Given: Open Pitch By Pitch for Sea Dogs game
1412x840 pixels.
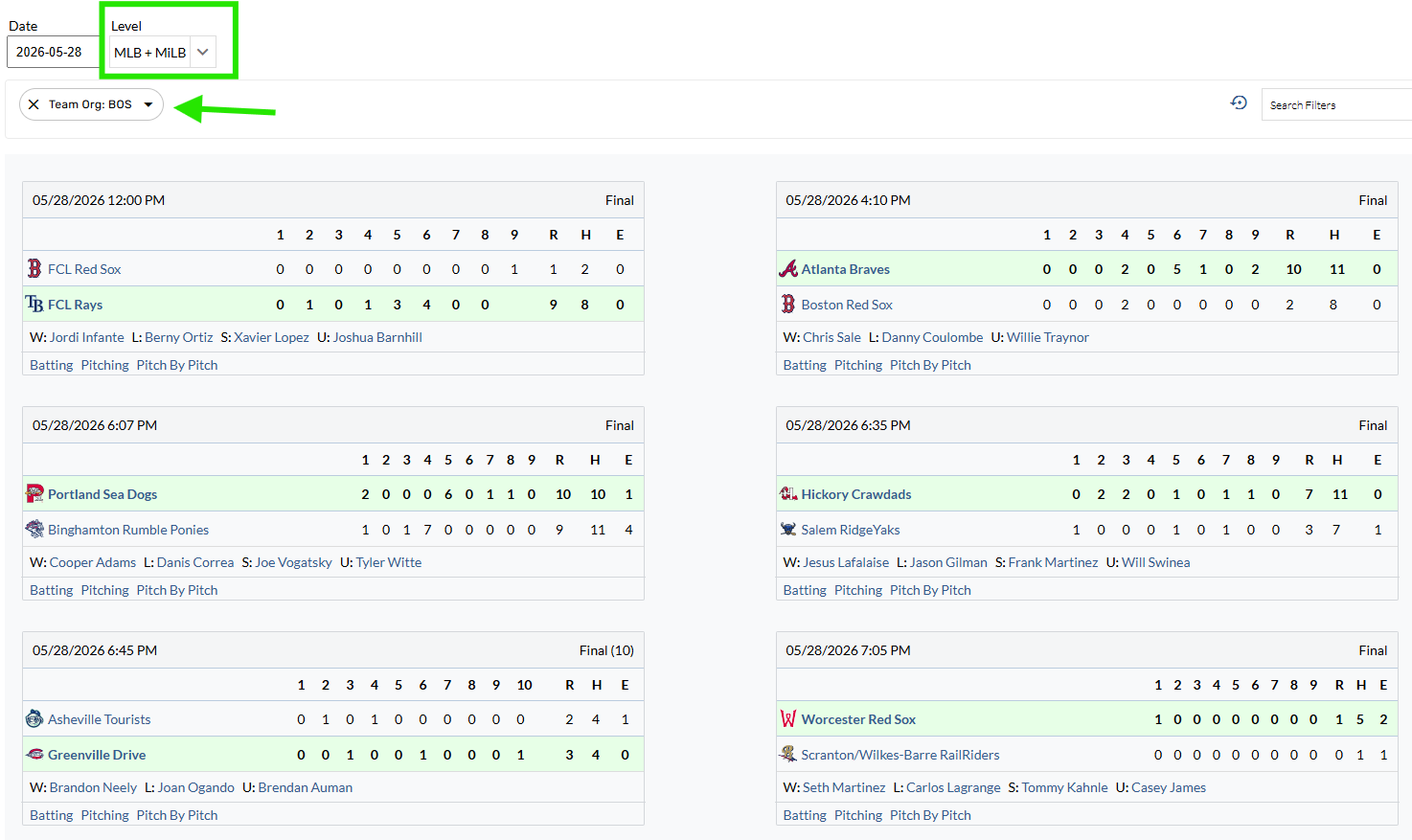Looking at the screenshot, I should point(177,590).
